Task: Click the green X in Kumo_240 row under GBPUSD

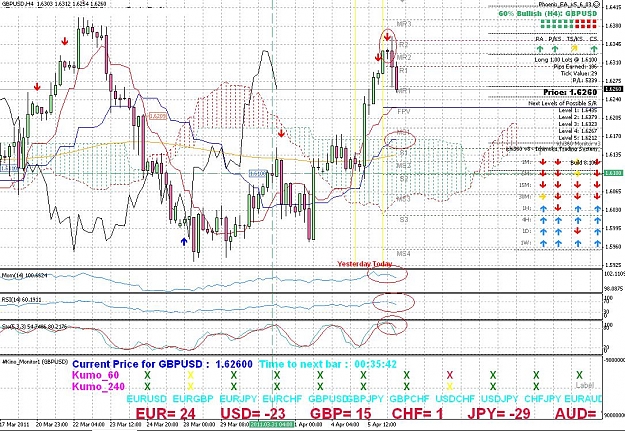Action: (320, 386)
